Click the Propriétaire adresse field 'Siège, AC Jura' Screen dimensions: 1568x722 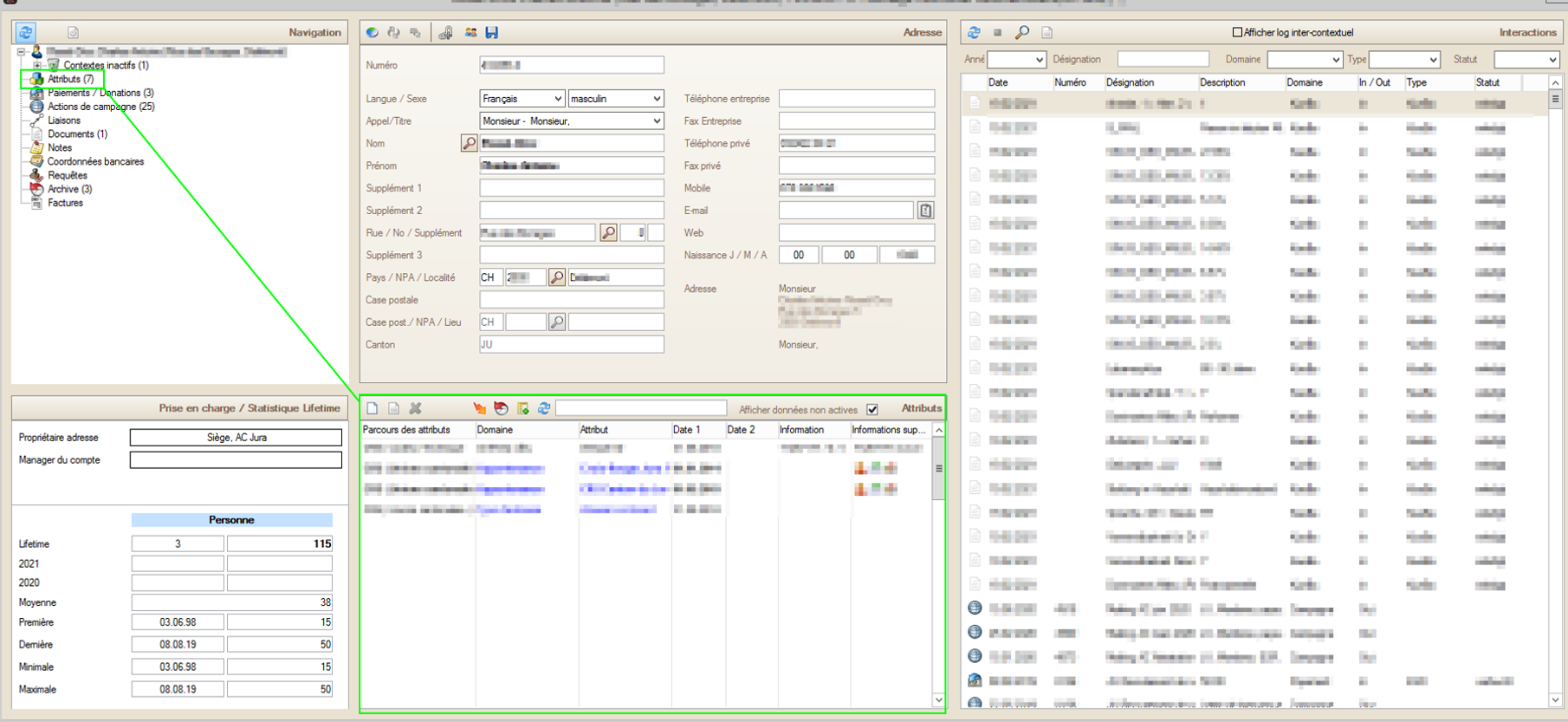point(236,438)
